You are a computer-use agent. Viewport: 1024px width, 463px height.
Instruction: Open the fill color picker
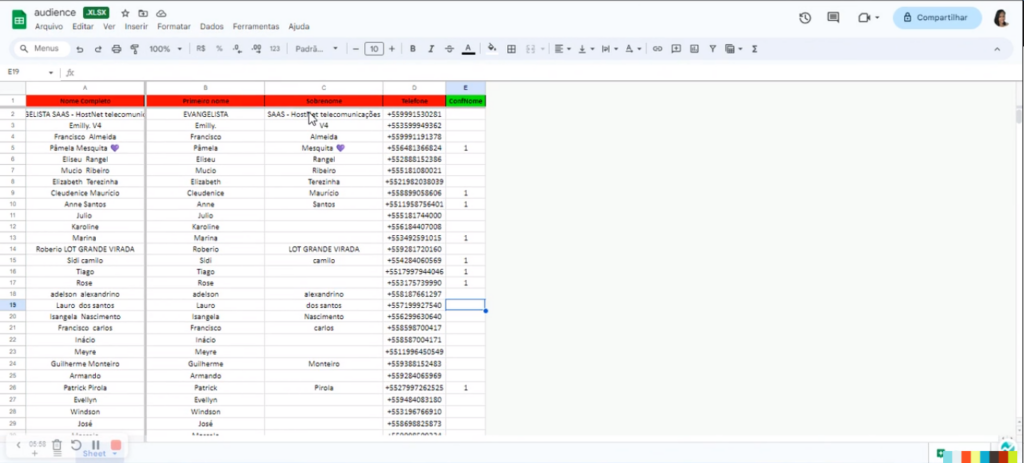coord(492,48)
